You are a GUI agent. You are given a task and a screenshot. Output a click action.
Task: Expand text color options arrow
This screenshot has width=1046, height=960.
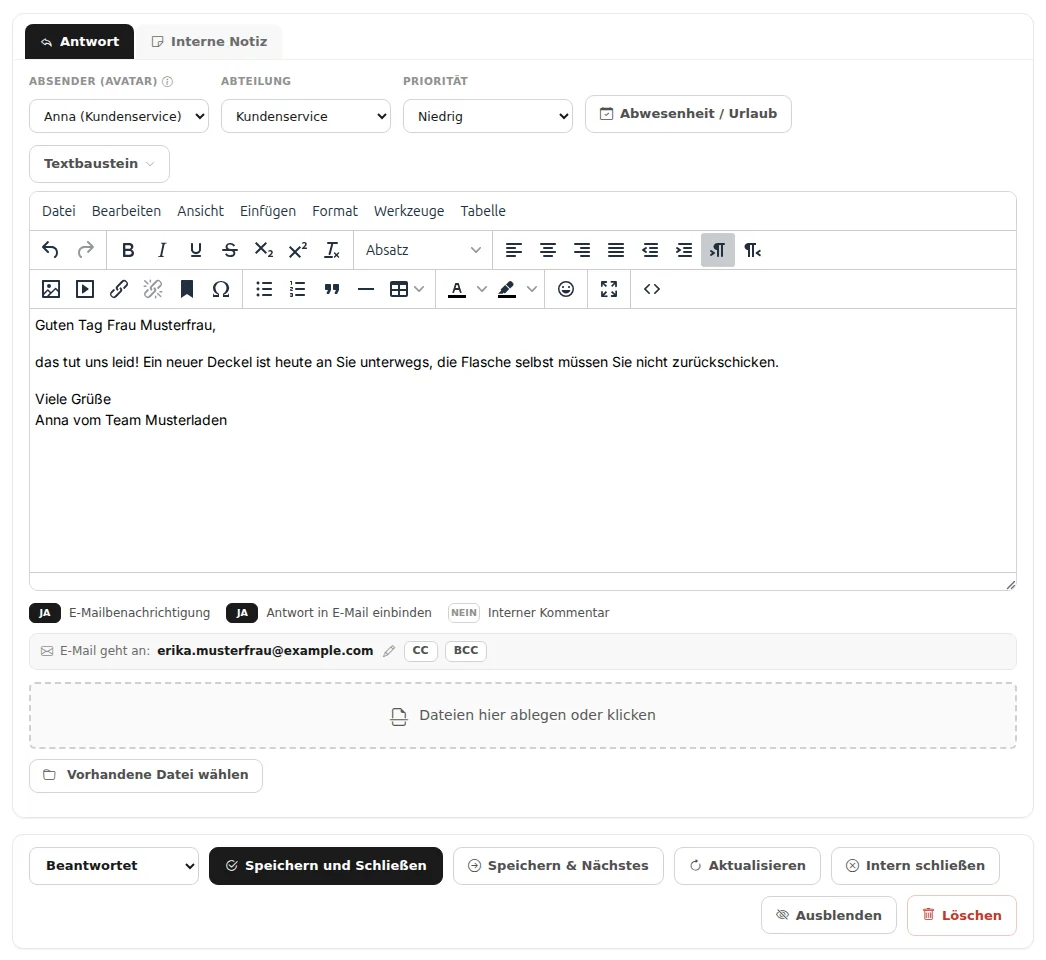click(482, 289)
